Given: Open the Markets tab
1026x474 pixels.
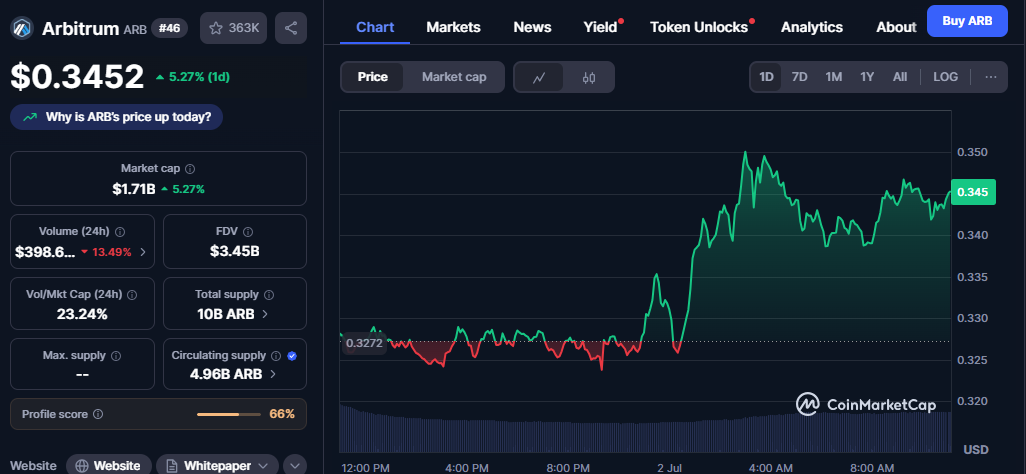Looking at the screenshot, I should click(453, 27).
